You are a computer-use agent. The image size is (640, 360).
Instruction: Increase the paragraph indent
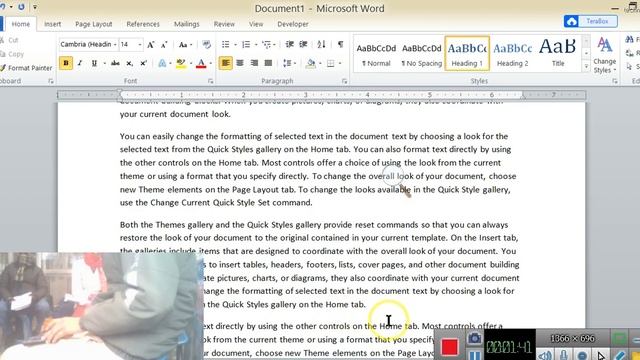[303, 44]
